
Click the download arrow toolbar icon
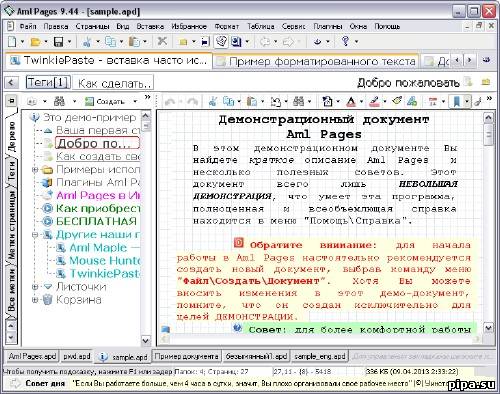[x=318, y=41]
